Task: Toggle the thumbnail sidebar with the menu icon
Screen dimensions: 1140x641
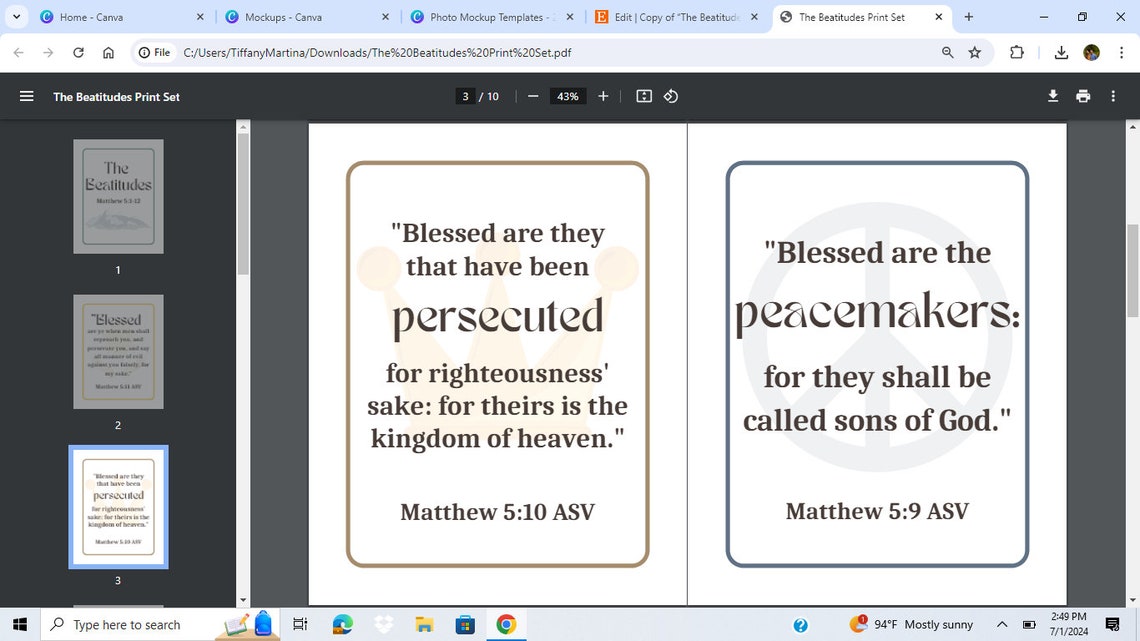Action: pos(26,96)
